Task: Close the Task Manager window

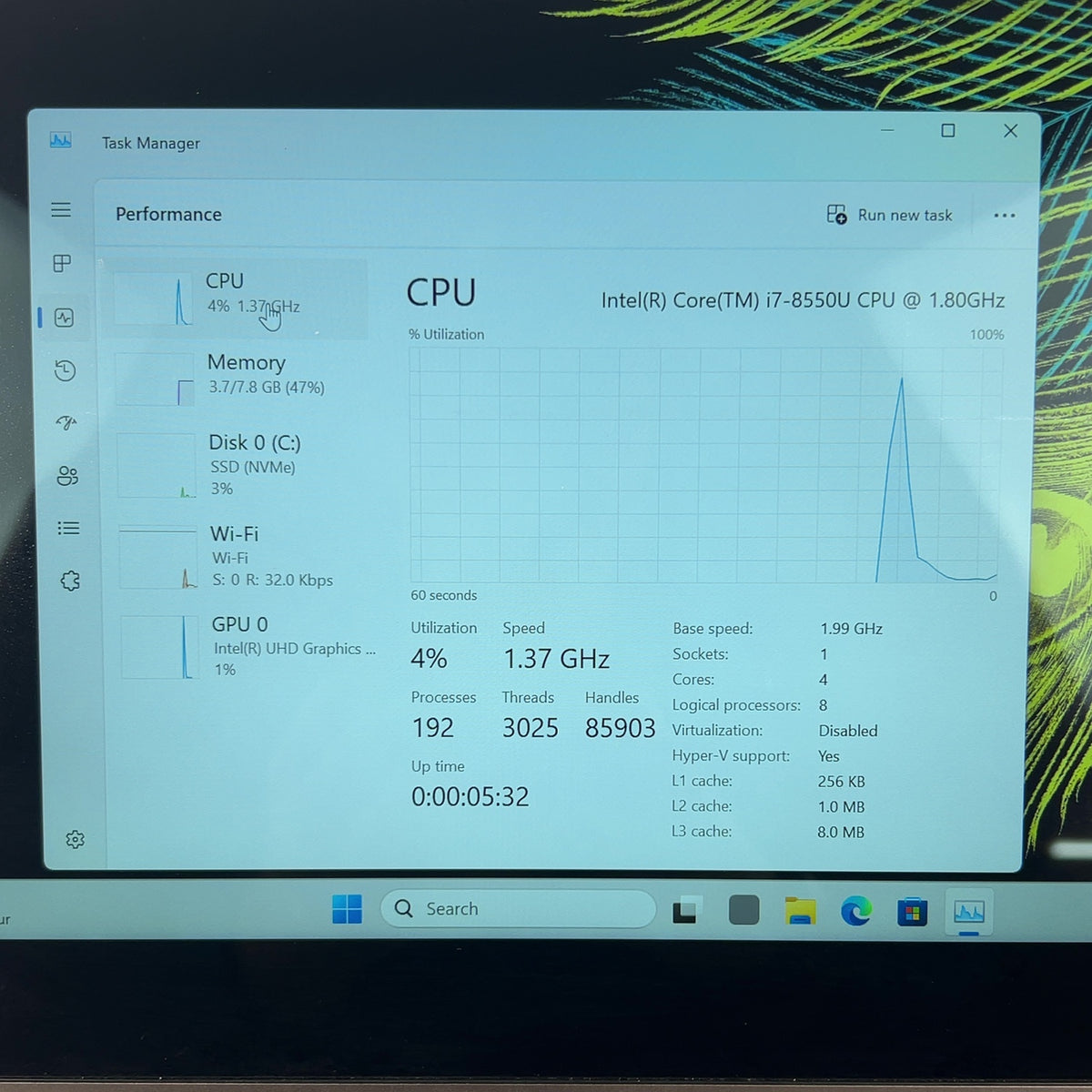Action: [x=1010, y=131]
